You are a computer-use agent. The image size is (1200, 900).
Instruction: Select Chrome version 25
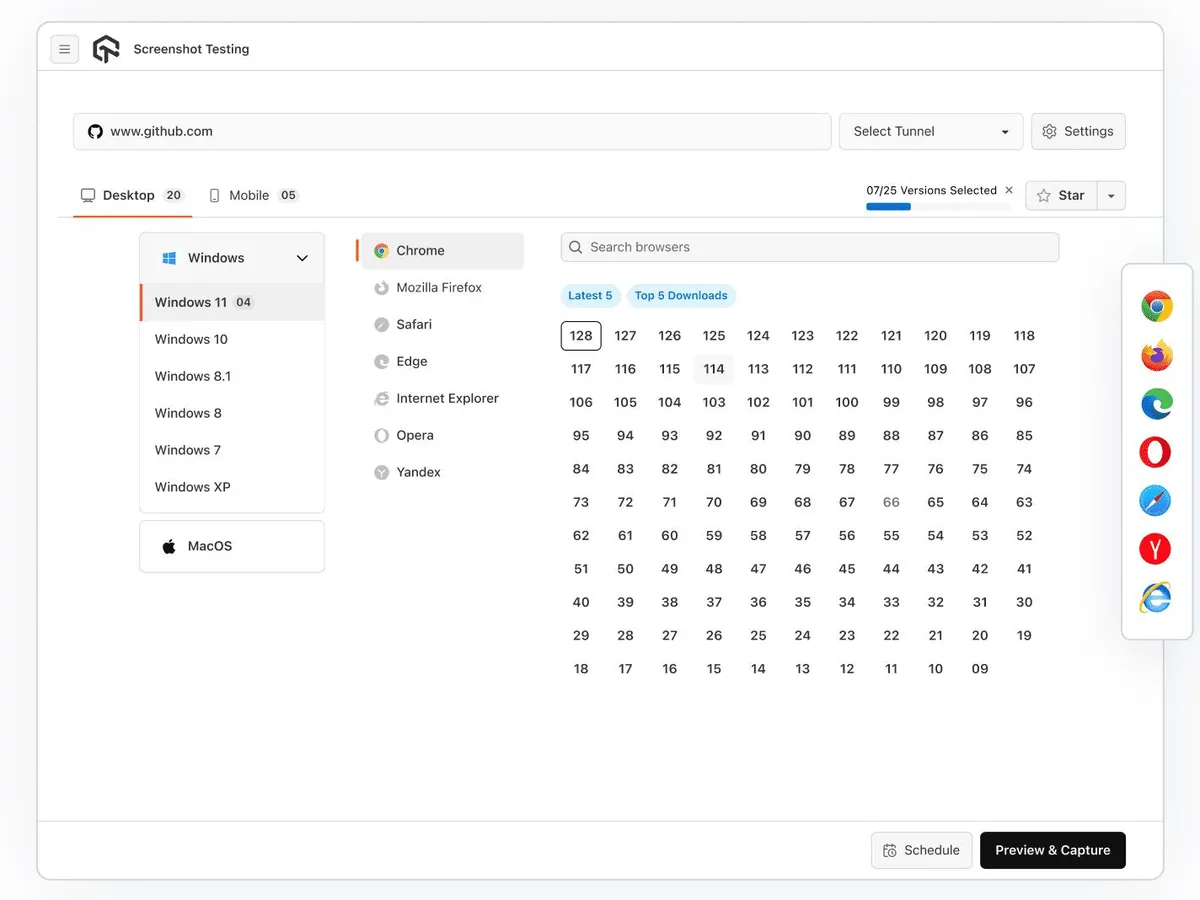758,636
